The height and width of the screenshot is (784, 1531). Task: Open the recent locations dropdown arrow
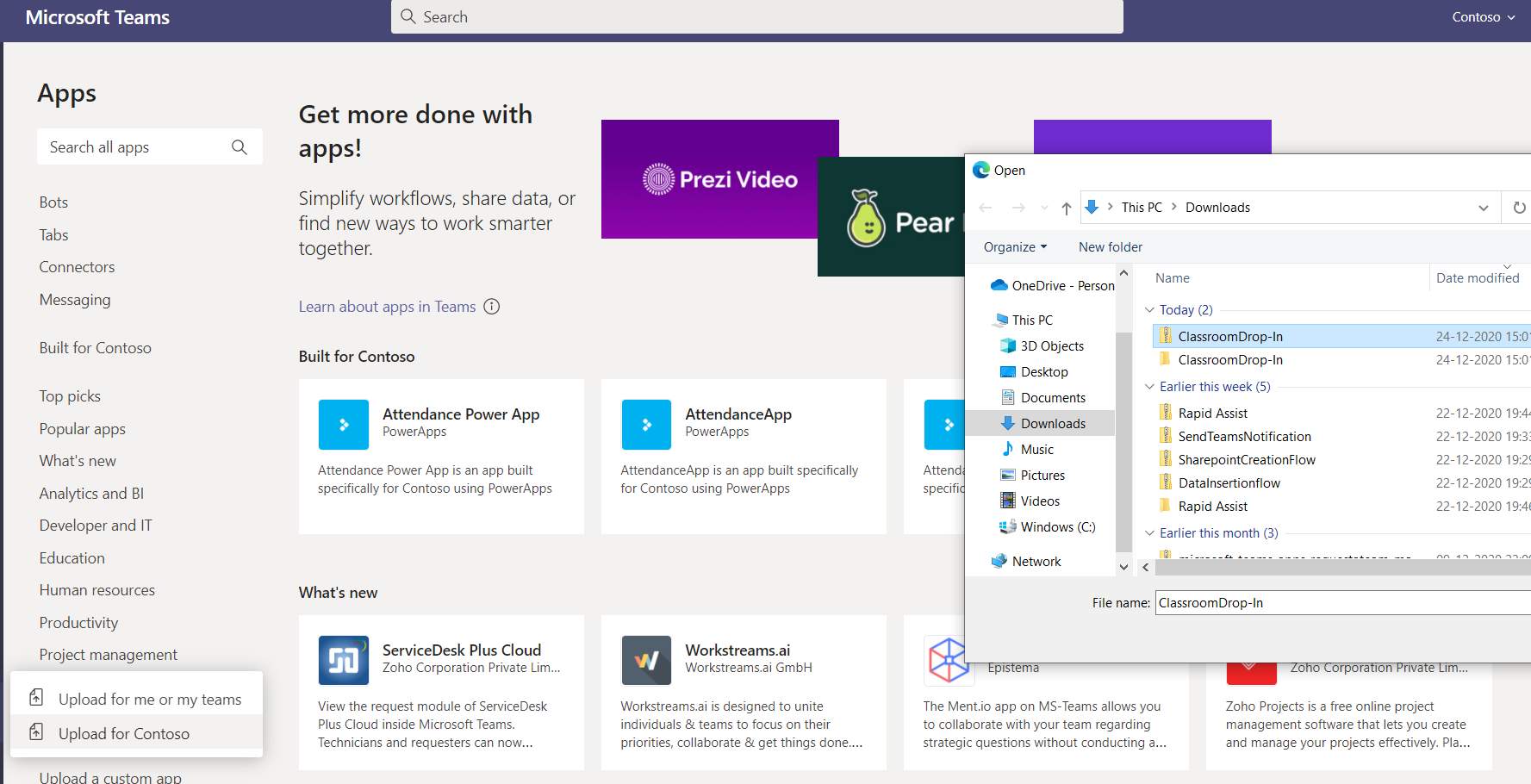tap(1044, 208)
